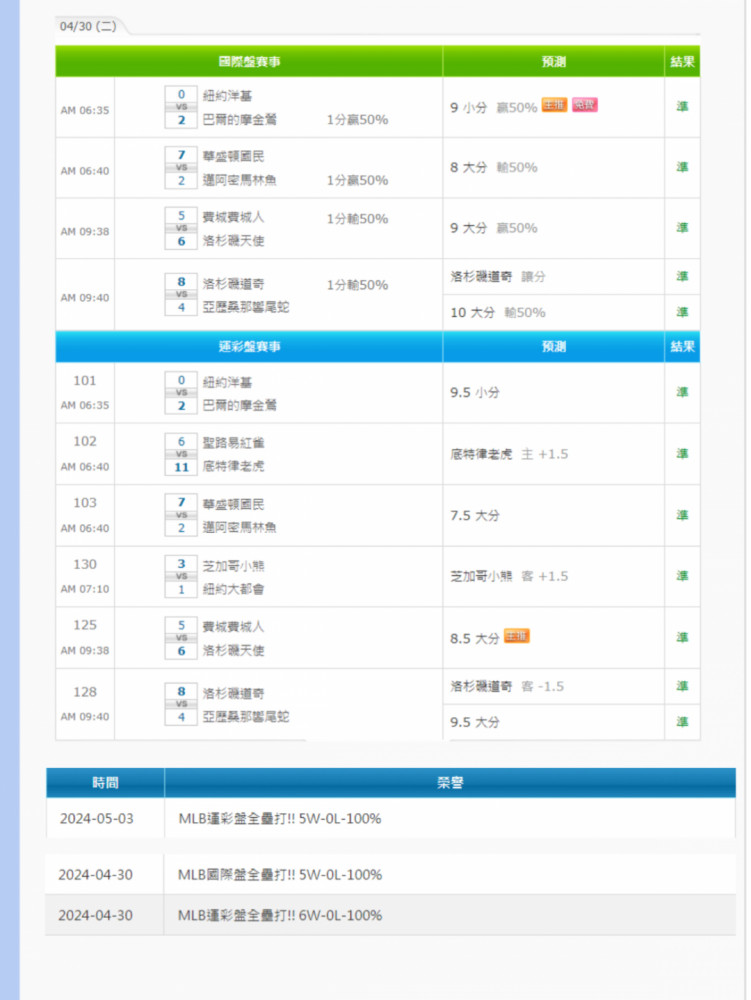Click the 預測 header in the blue bar
751x1000 pixels.
553,346
